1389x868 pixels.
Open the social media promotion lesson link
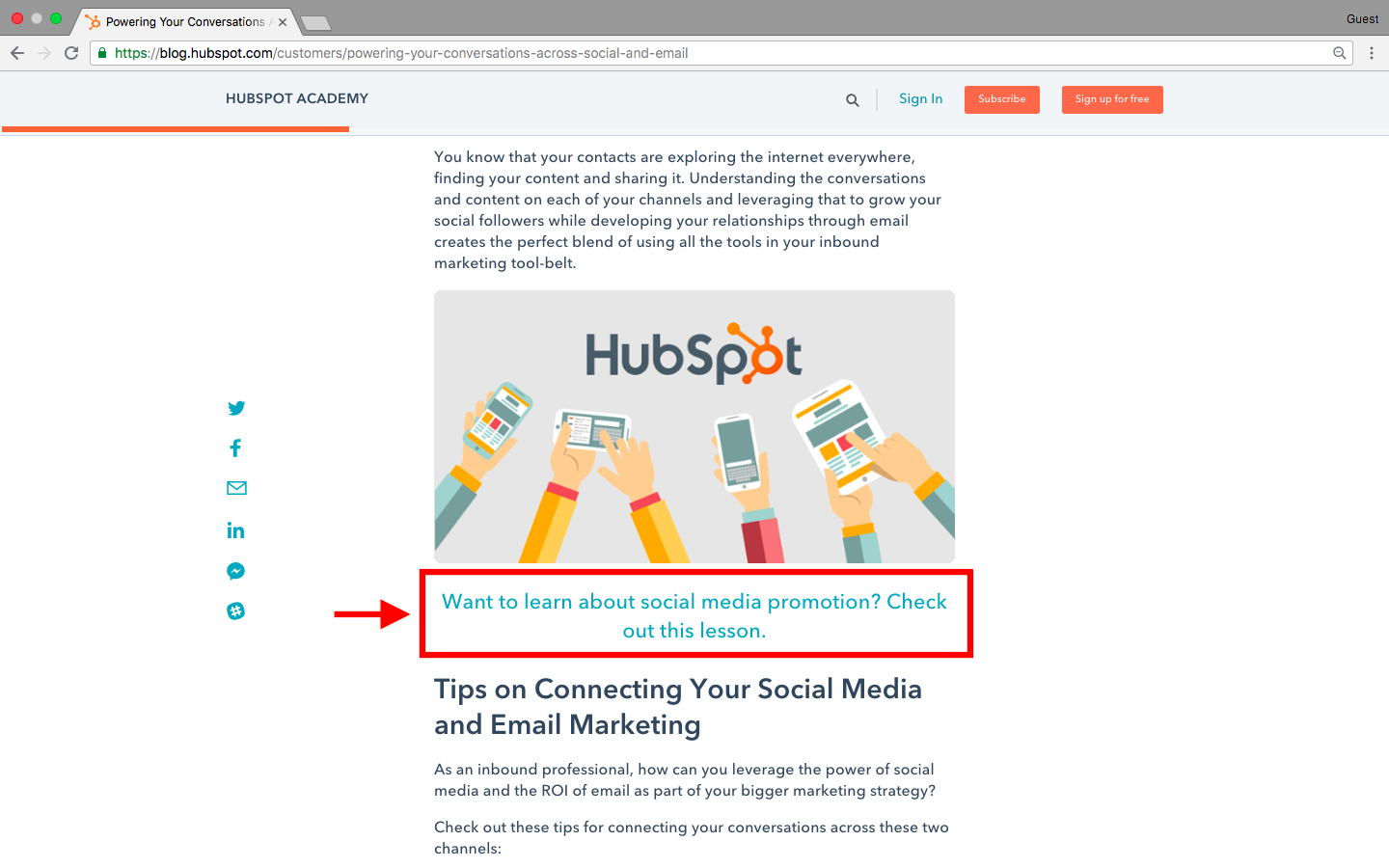coord(694,615)
